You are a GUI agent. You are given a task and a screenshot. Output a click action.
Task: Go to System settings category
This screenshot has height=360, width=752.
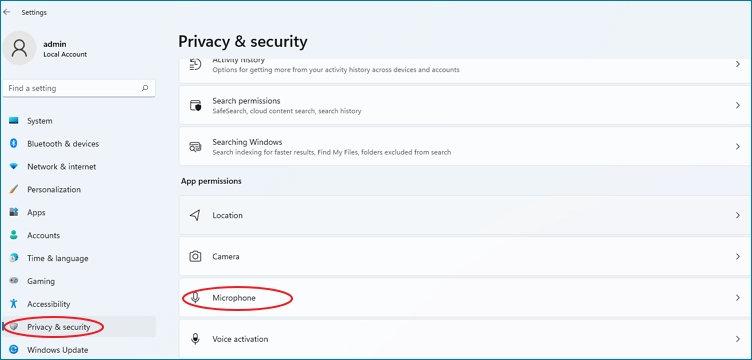[x=79, y=121]
